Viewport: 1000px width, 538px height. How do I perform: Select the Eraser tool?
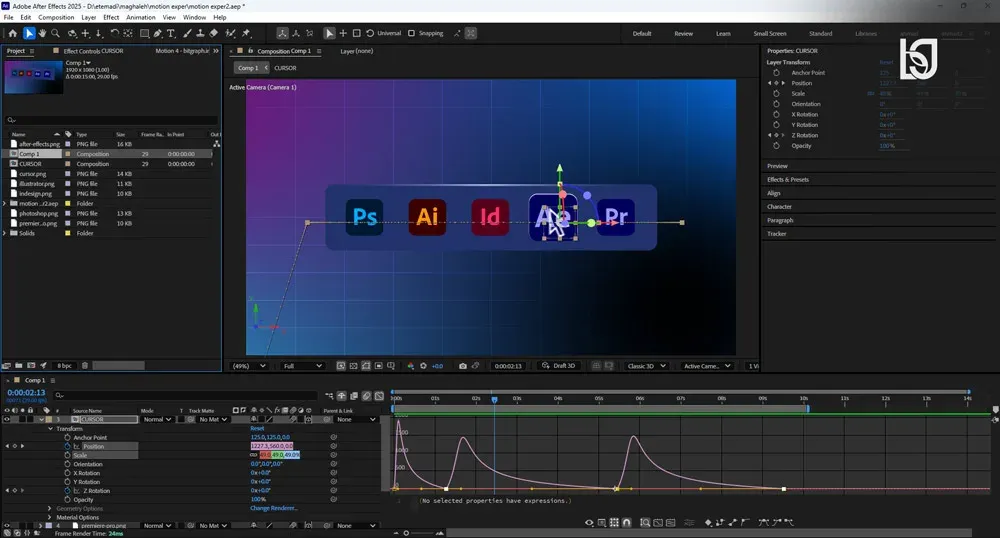pyautogui.click(x=214, y=33)
